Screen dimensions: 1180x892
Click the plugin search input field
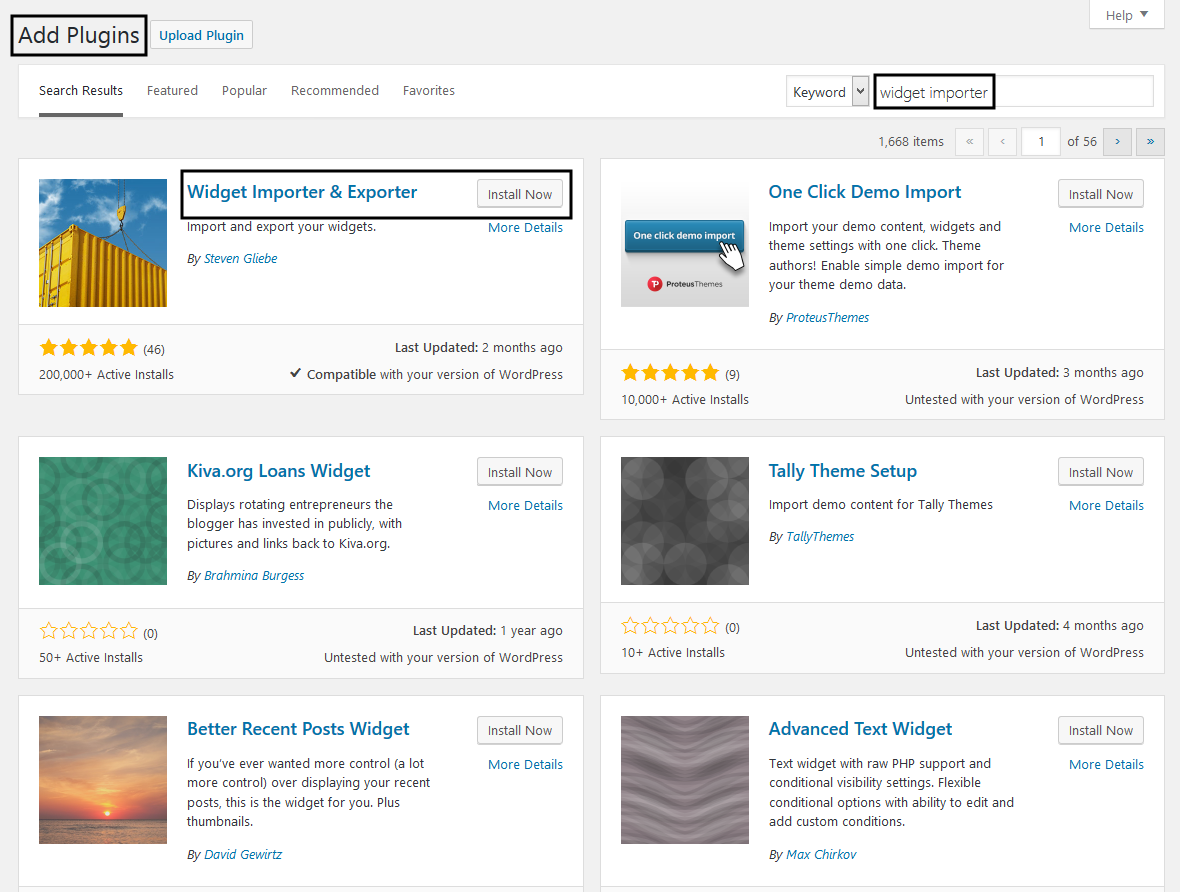pos(1012,92)
